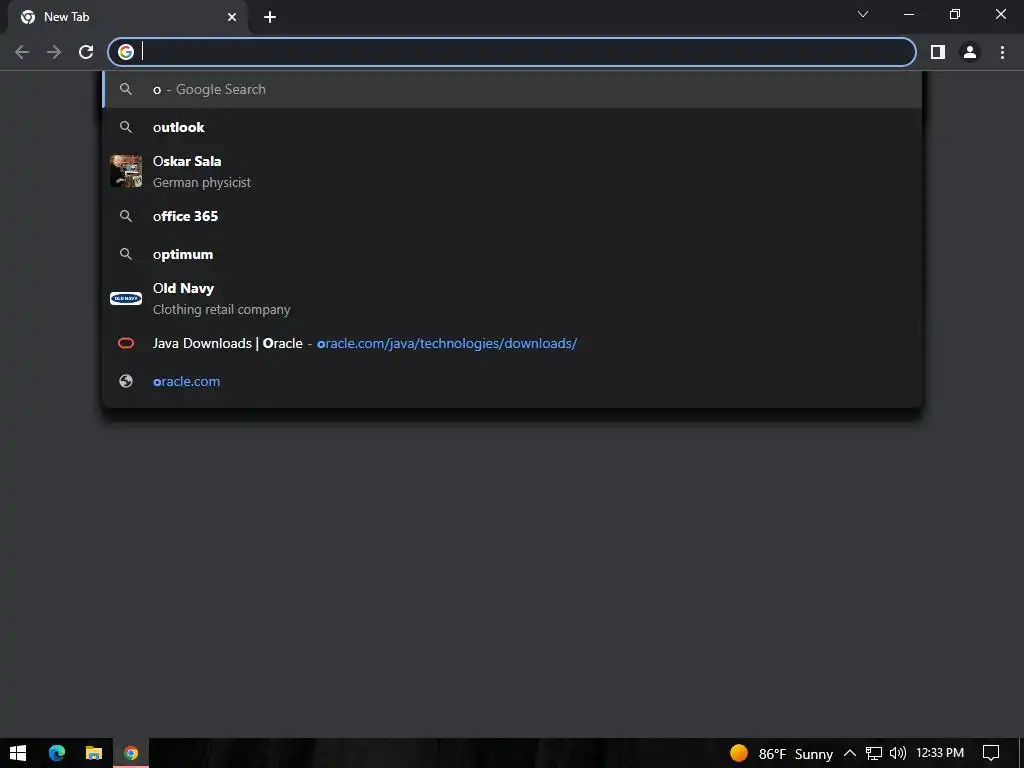The width and height of the screenshot is (1024, 768).
Task: Open File Explorer from taskbar
Action: click(94, 753)
